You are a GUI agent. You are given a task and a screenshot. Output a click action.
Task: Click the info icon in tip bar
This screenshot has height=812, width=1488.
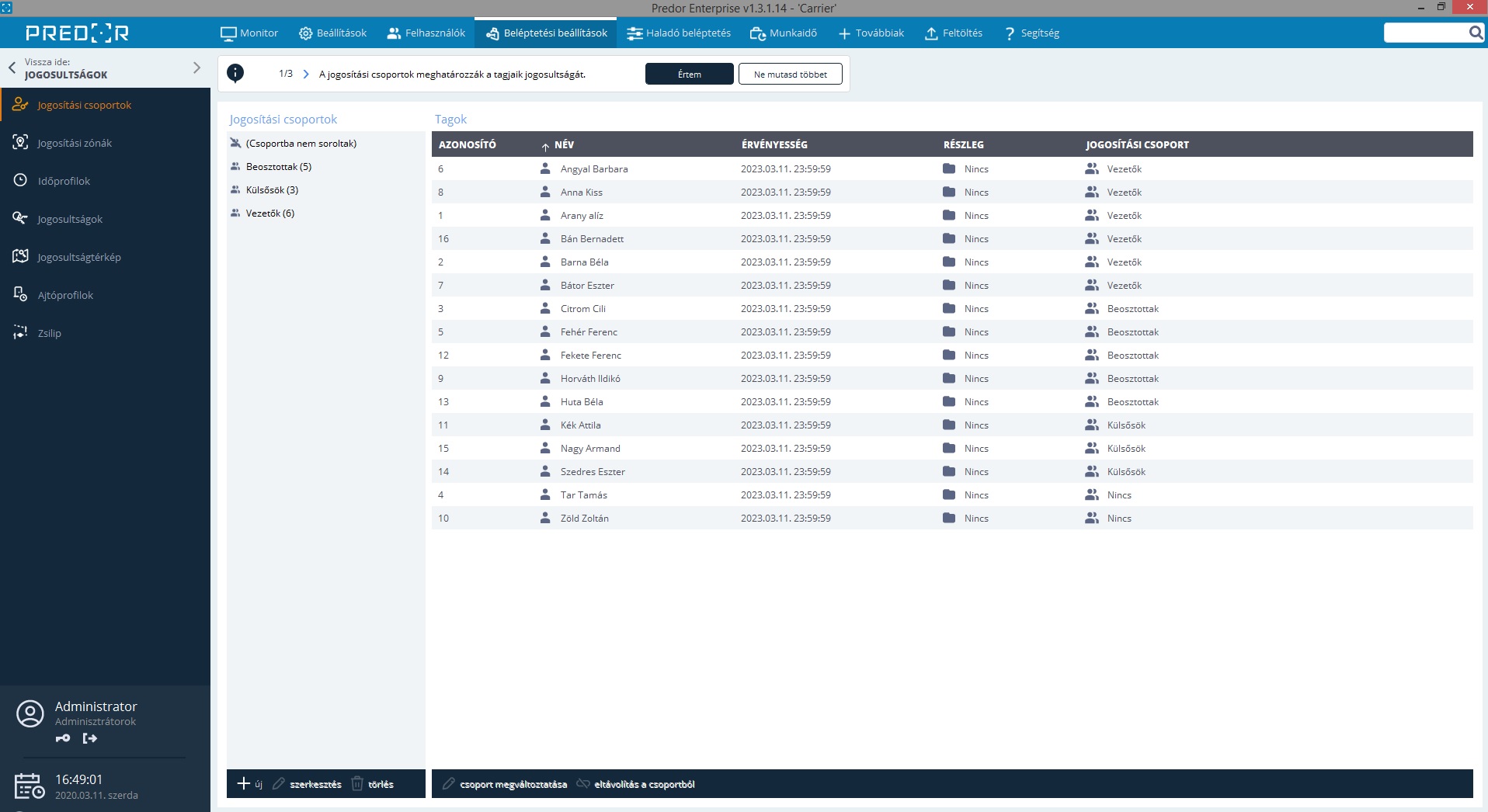[x=235, y=74]
